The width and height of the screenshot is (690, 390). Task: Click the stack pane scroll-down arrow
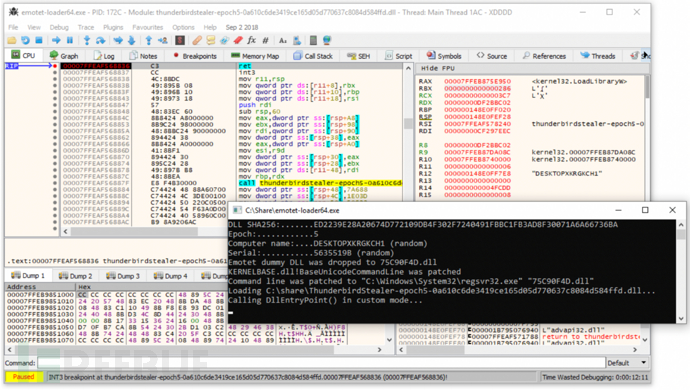click(x=645, y=339)
